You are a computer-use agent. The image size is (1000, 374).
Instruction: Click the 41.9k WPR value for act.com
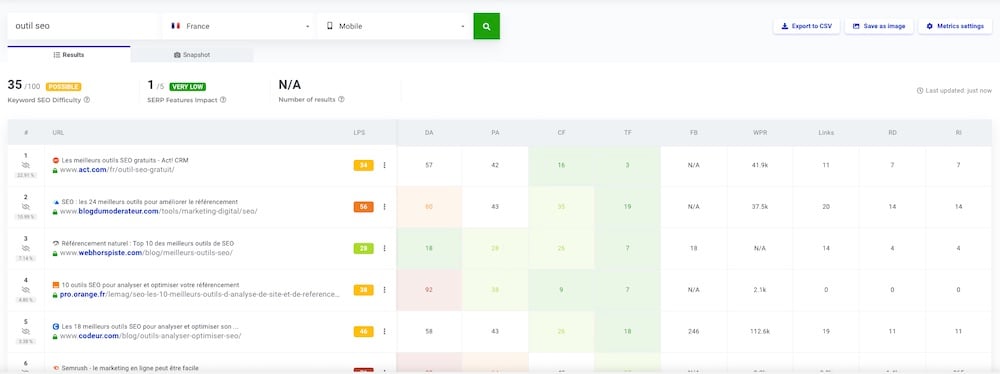click(x=759, y=165)
